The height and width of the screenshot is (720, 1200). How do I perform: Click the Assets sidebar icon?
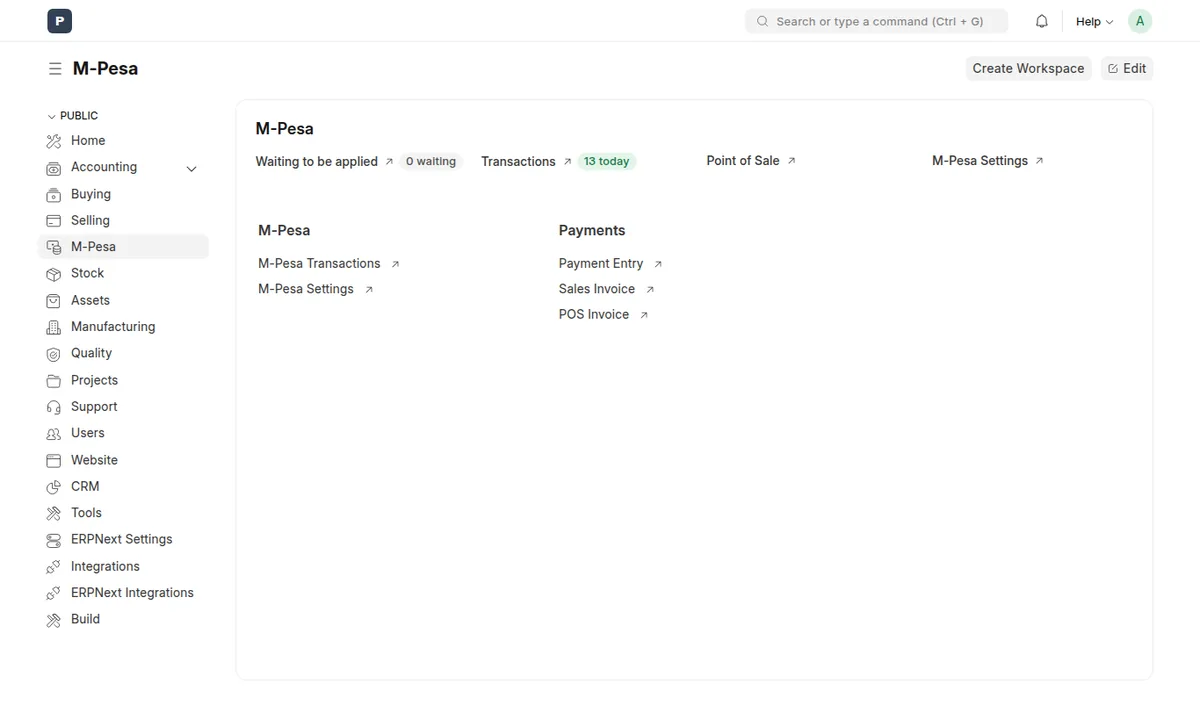(54, 300)
